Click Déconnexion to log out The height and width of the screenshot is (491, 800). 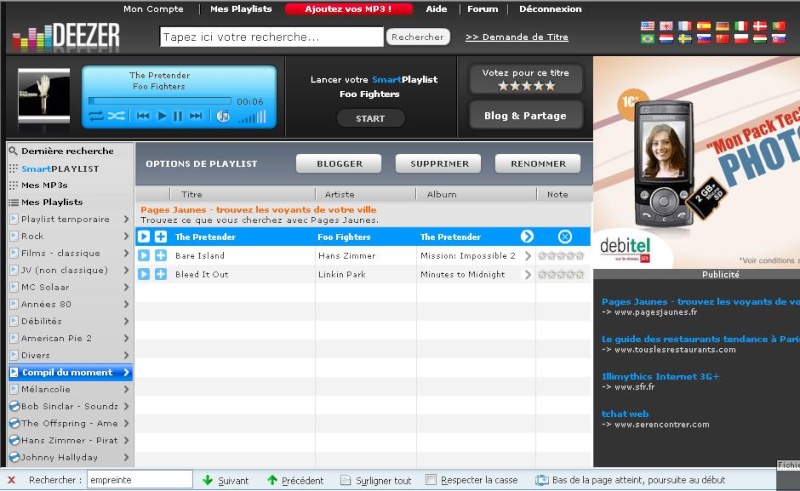point(550,9)
